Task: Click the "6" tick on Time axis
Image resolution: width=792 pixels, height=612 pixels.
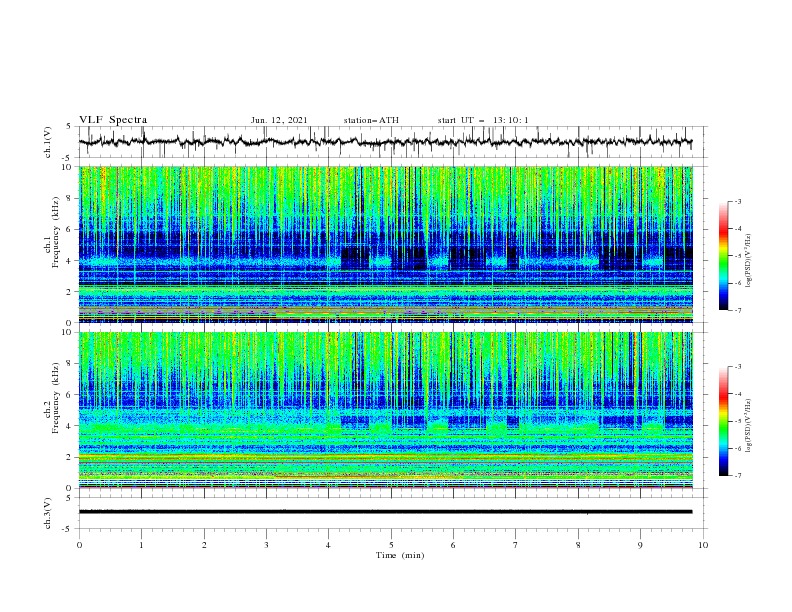Action: pos(453,545)
